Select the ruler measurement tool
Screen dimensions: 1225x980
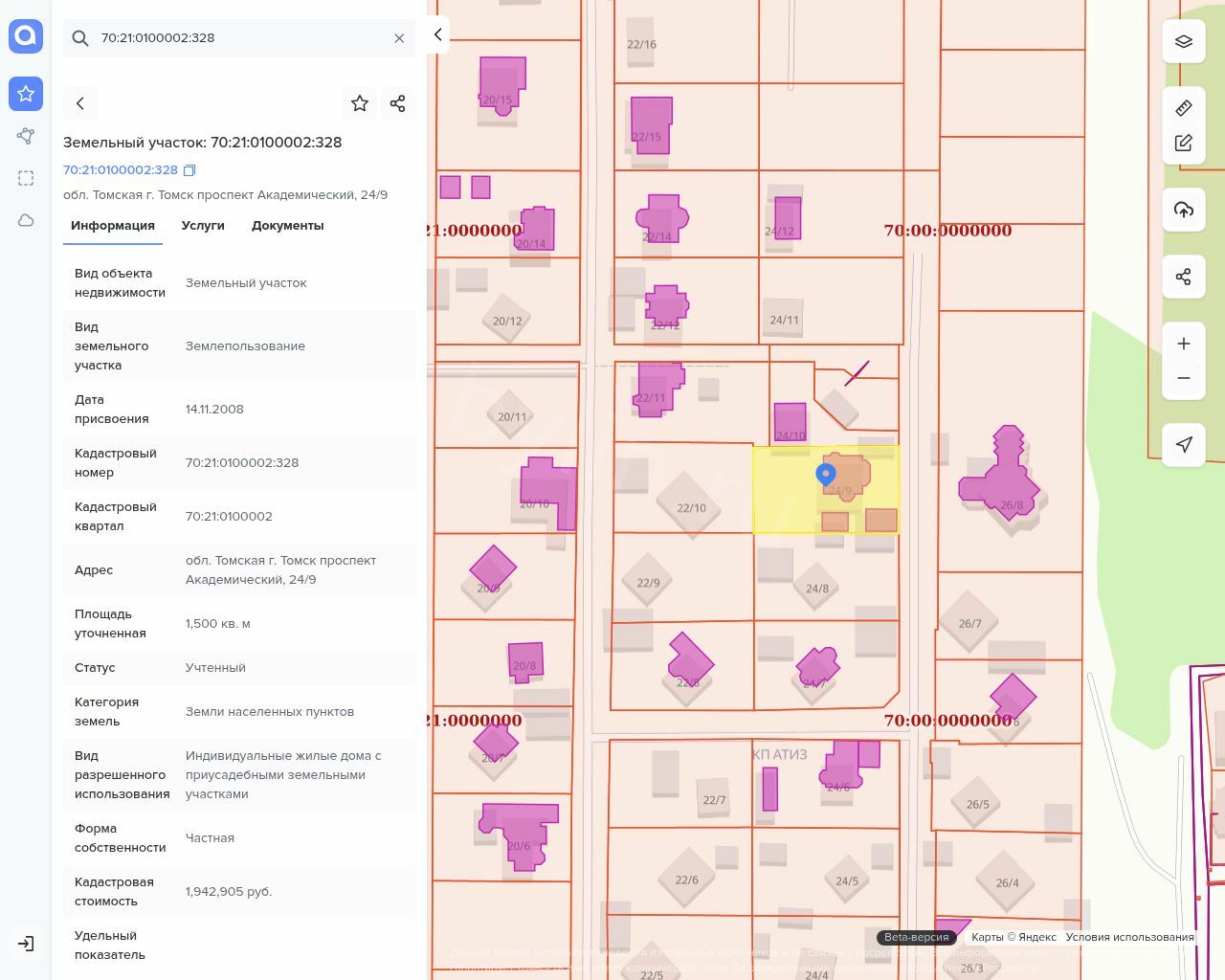point(1184,107)
